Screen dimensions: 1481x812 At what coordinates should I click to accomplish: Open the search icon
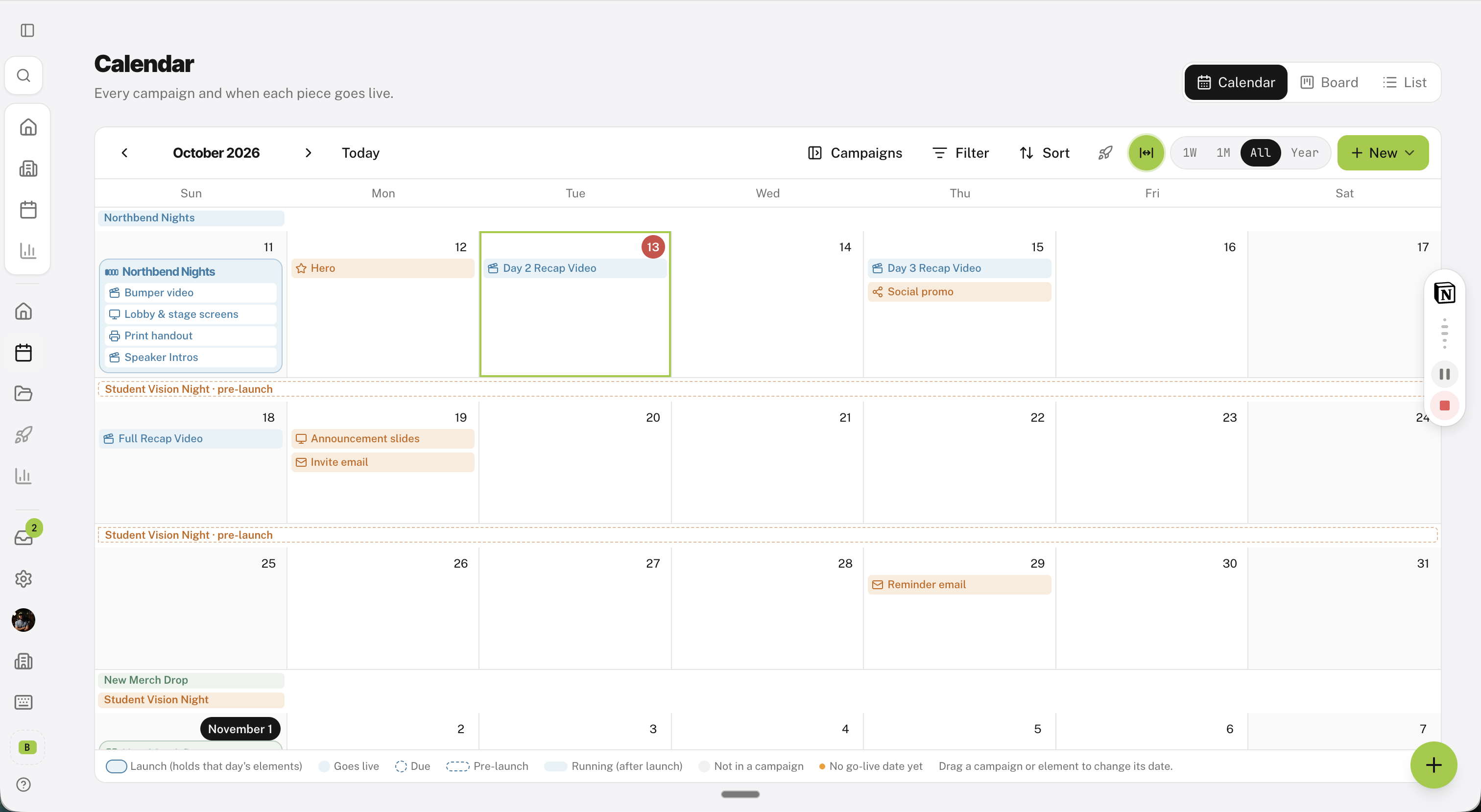(x=24, y=75)
